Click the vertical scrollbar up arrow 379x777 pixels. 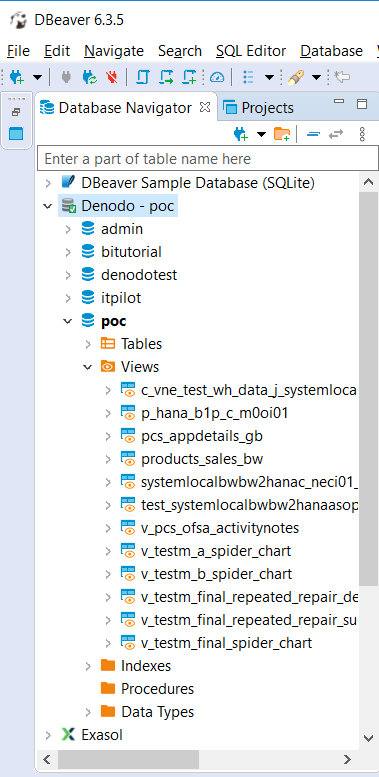[368, 182]
